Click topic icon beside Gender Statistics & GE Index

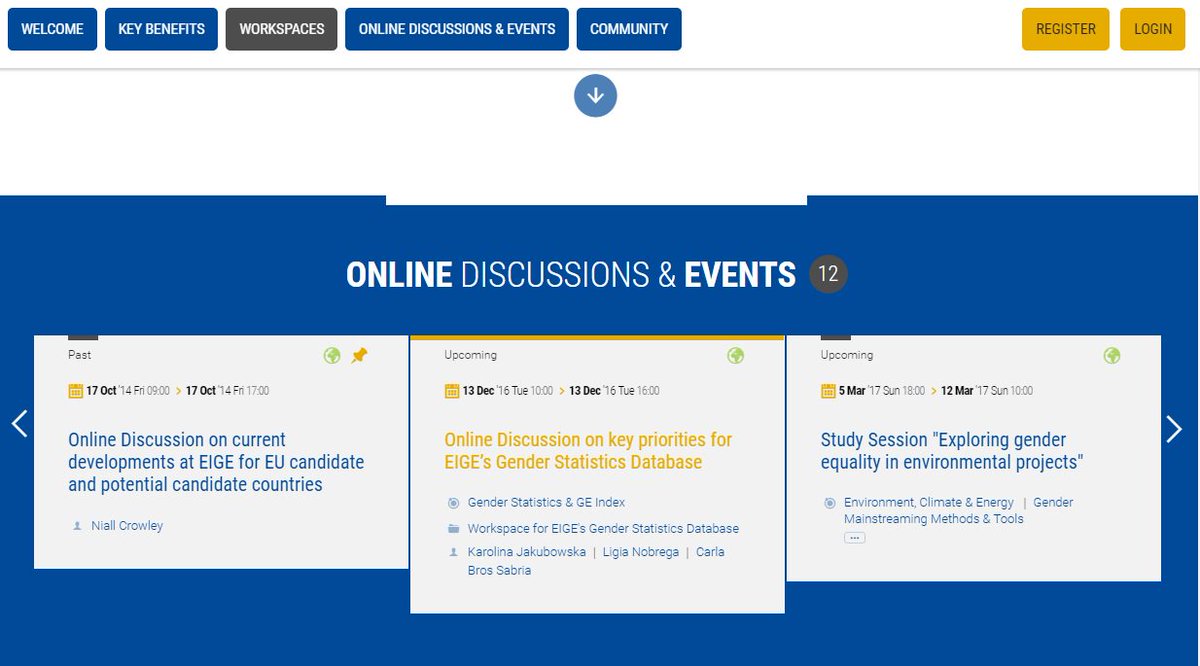[x=453, y=503]
